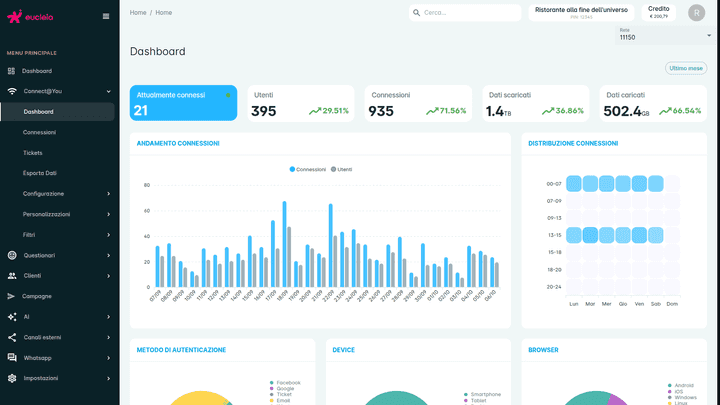Toggle iOS in browser legend
The height and width of the screenshot is (405, 720).
pyautogui.click(x=675, y=392)
